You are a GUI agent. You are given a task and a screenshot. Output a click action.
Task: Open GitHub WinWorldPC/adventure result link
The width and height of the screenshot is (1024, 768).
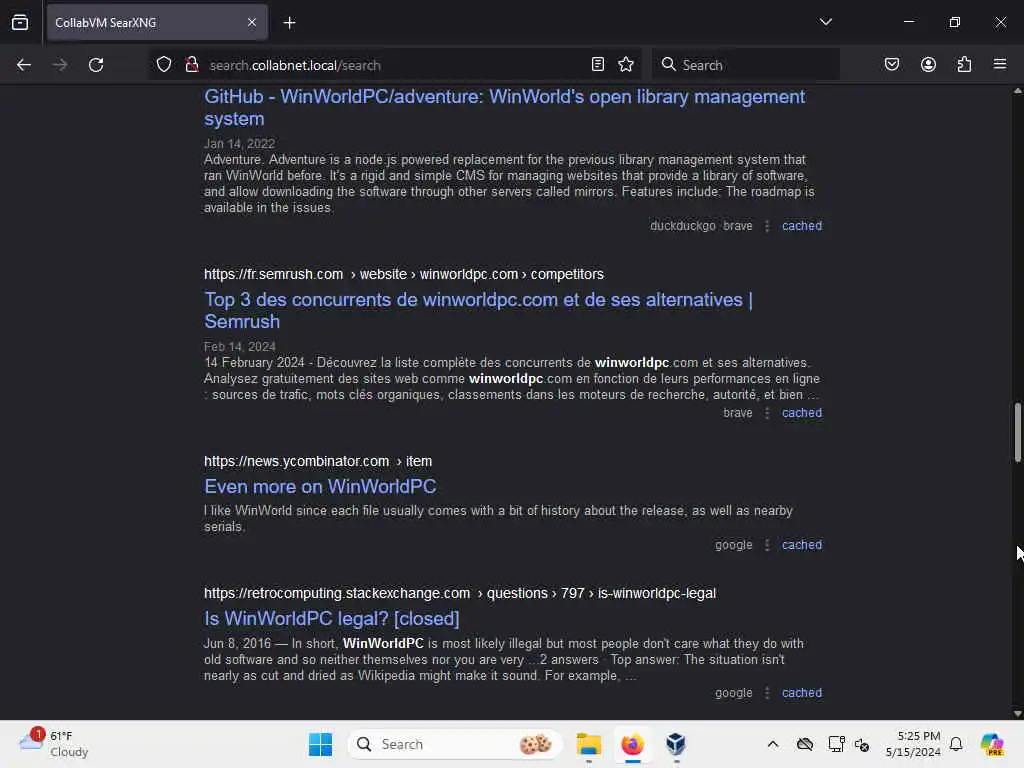click(x=504, y=108)
